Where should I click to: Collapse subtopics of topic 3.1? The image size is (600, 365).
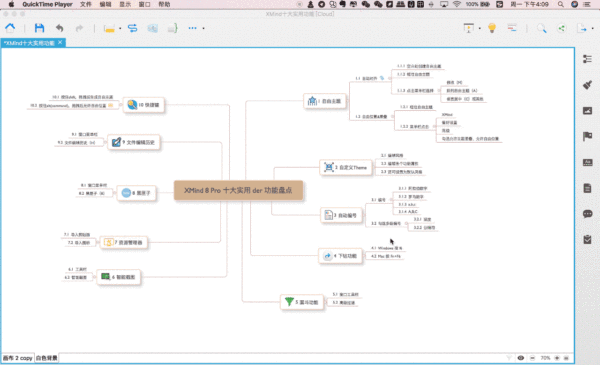pyautogui.click(x=391, y=200)
